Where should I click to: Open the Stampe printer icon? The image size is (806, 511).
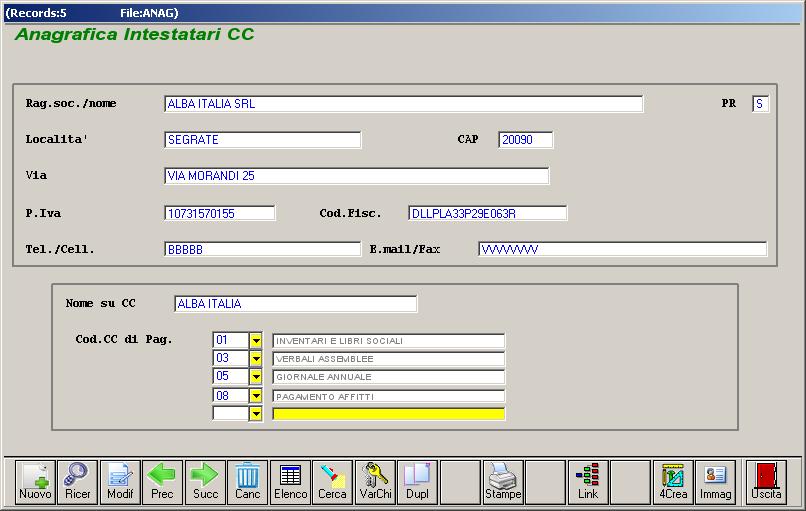point(503,482)
